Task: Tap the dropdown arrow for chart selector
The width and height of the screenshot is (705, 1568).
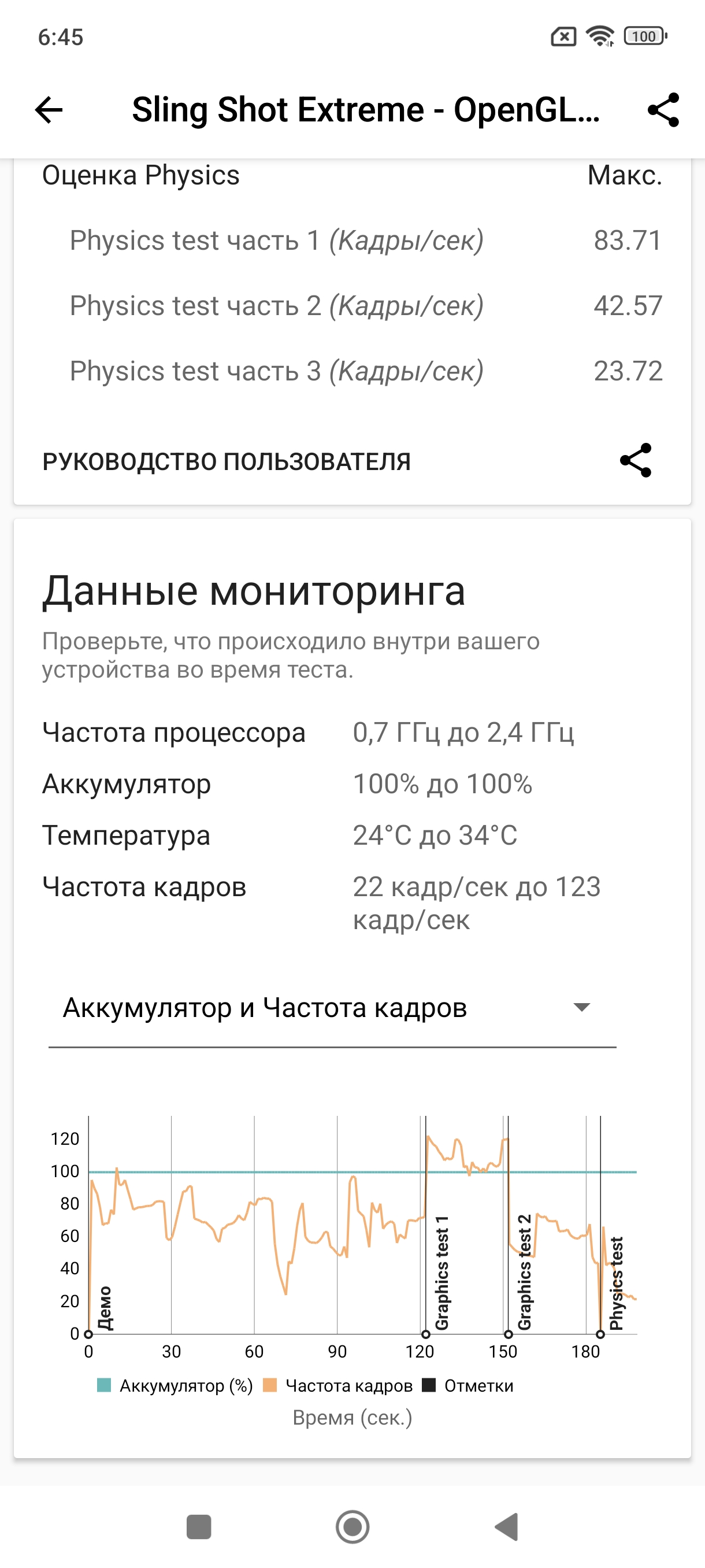Action: point(582,1008)
